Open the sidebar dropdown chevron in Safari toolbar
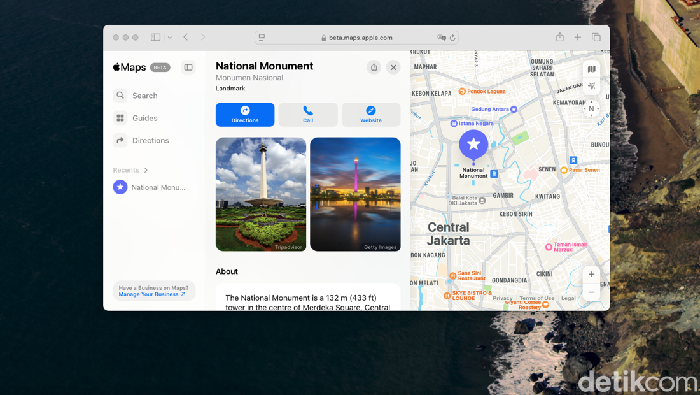The image size is (700, 395). [170, 37]
